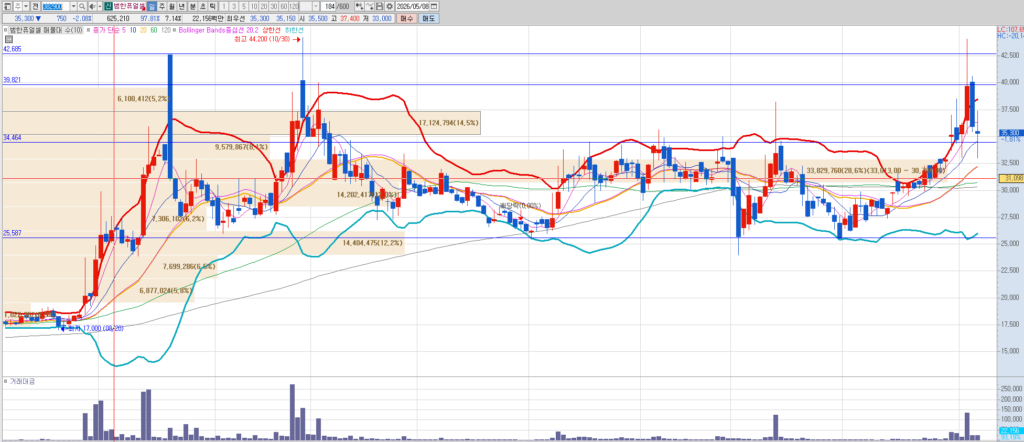1024x442 pixels.
Task: Click the speaker sound icon
Action: pos(92,7)
